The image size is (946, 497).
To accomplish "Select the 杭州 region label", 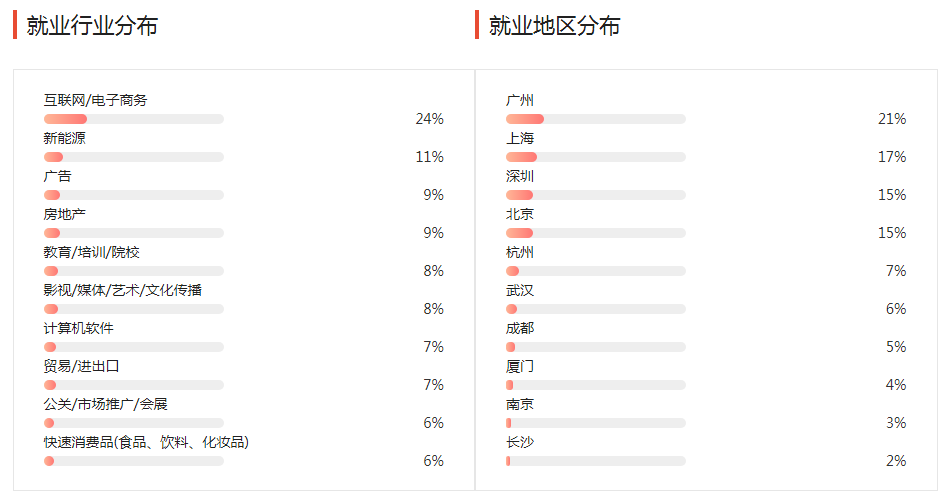I will coord(520,252).
